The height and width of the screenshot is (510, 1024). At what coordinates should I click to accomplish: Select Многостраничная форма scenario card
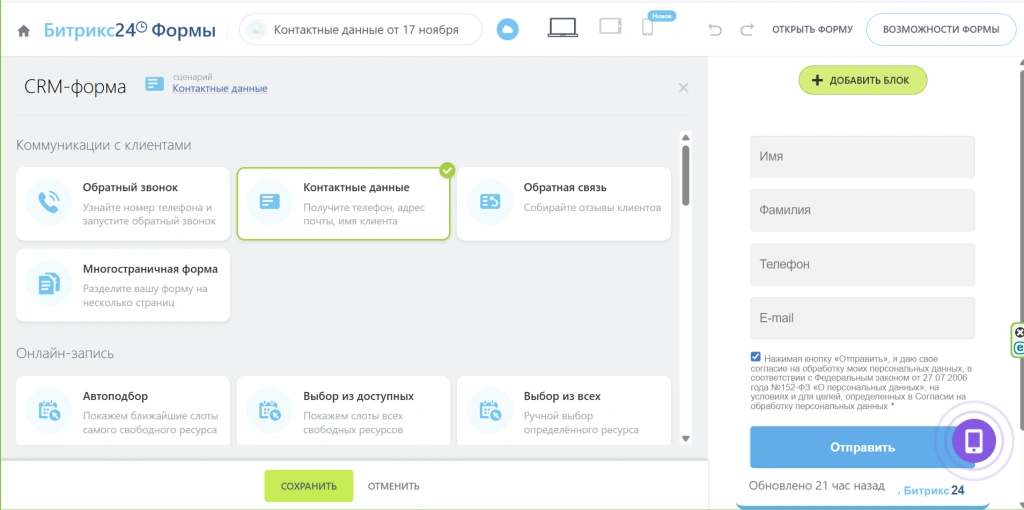click(x=123, y=285)
